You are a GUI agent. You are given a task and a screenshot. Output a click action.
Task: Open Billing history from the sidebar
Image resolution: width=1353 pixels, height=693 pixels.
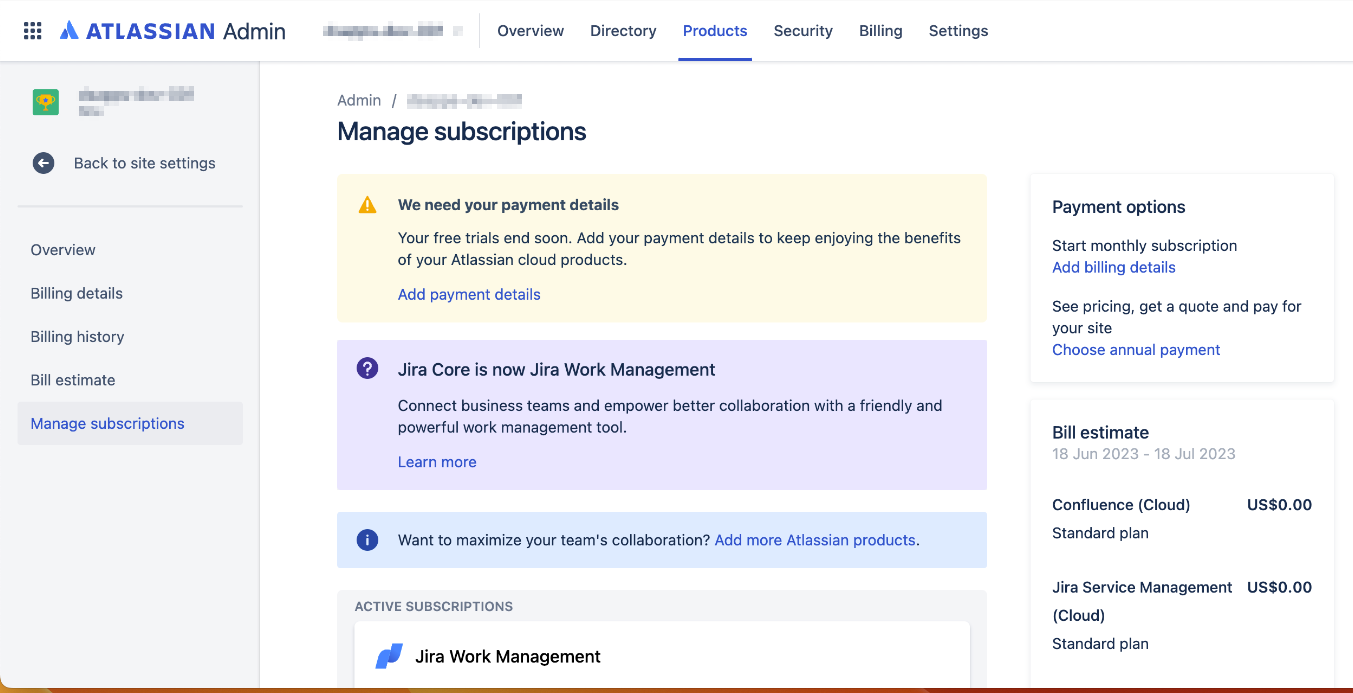point(78,337)
